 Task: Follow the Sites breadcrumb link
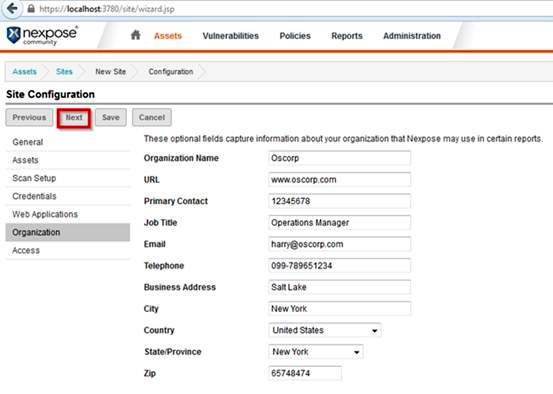64,72
